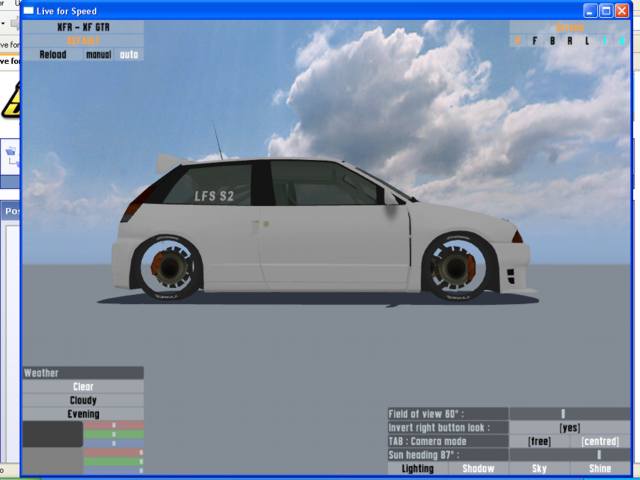Adjust red slider beside light gray swatch

click(114, 452)
